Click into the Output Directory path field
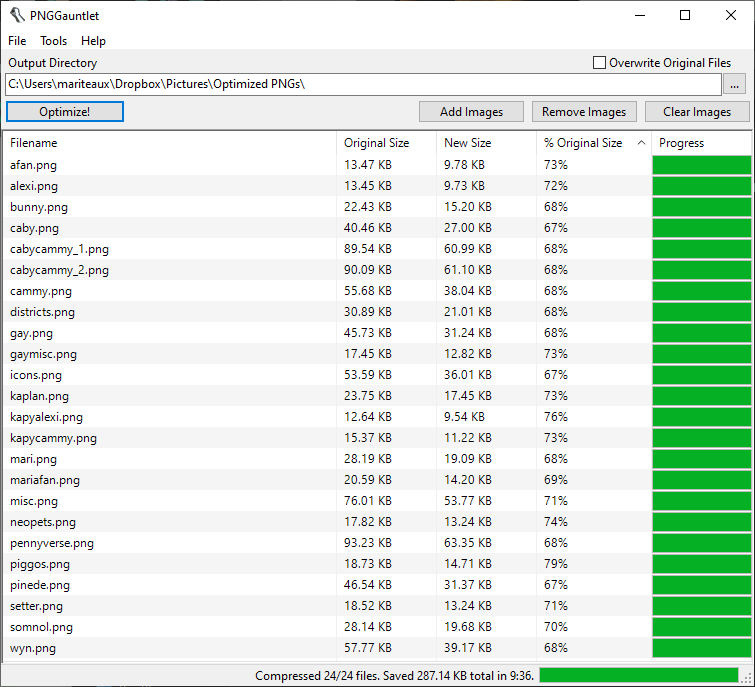 pyautogui.click(x=360, y=85)
